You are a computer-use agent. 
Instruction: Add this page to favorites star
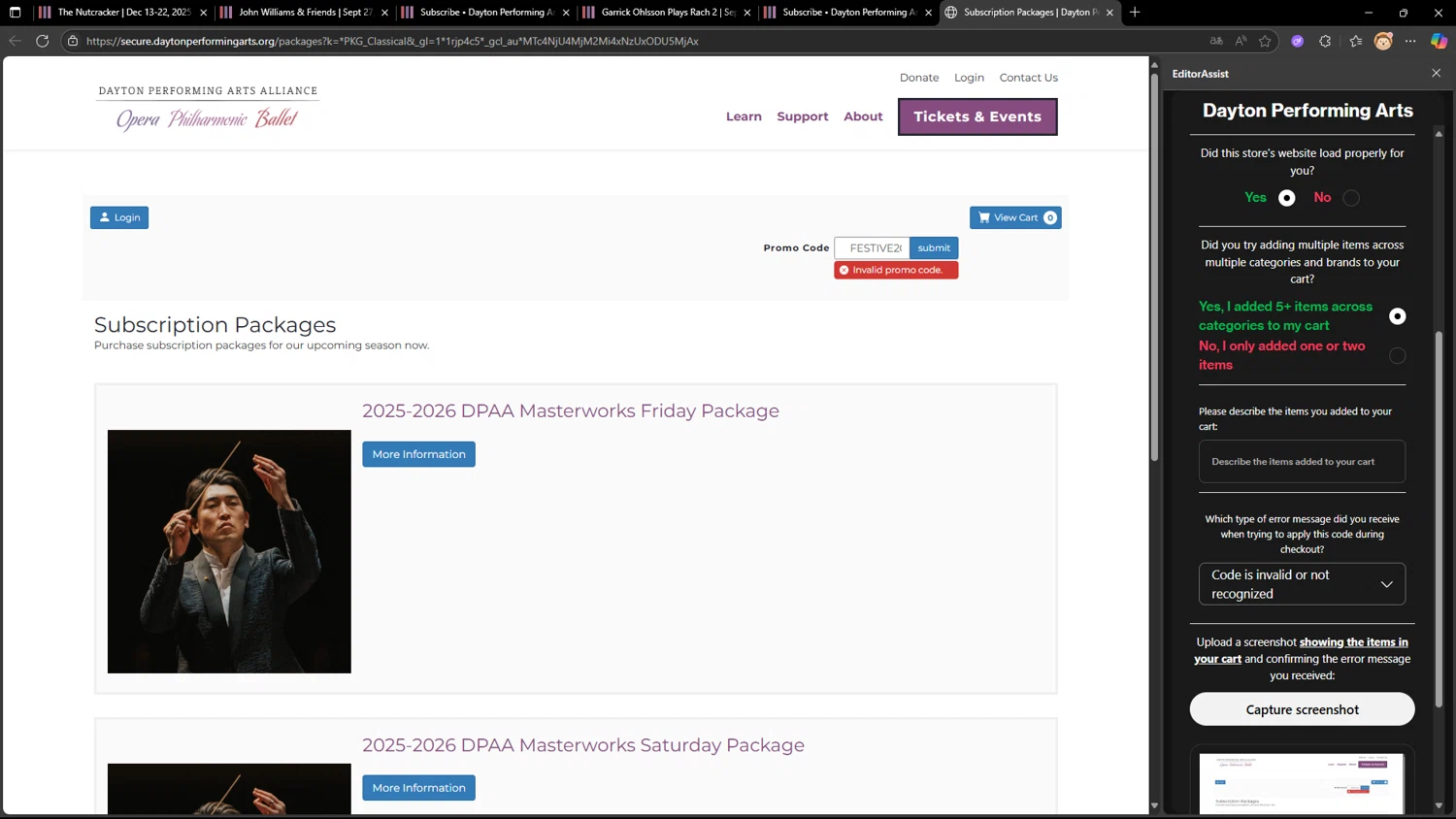click(x=1265, y=41)
